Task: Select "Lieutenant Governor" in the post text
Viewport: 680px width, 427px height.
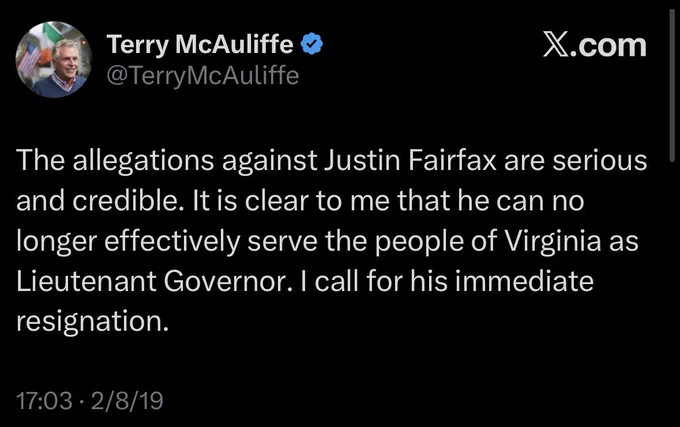Action: click(152, 281)
